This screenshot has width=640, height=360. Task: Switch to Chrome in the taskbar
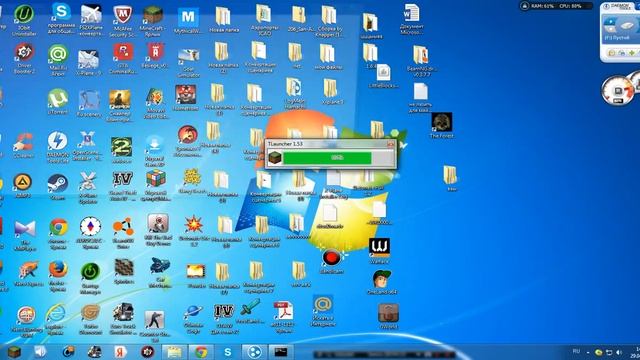click(x=200, y=352)
